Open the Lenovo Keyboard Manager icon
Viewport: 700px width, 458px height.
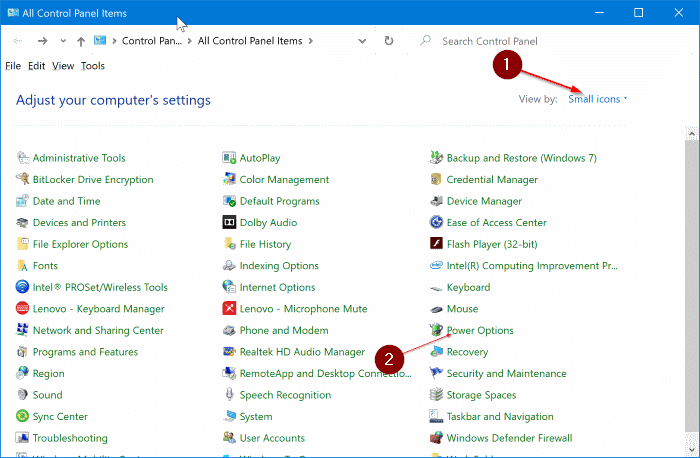(x=22, y=308)
